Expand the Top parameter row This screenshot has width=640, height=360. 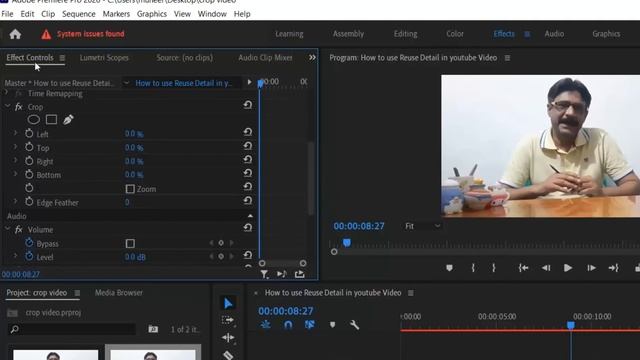coord(16,147)
